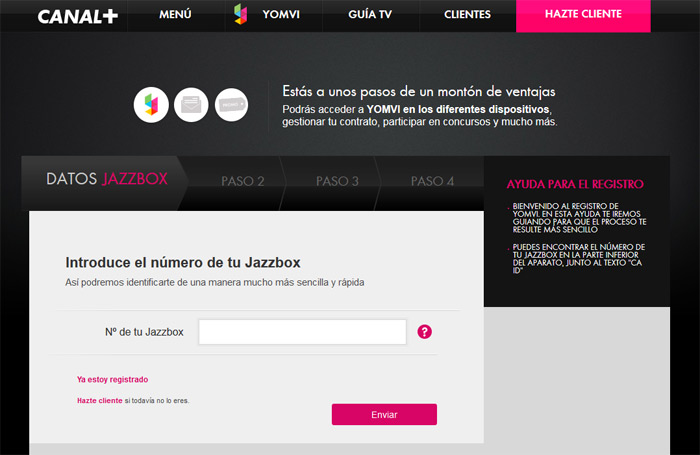The width and height of the screenshot is (700, 455).
Task: Click the Introduce el número de tu Jazzbox heading
Action: [x=183, y=262]
